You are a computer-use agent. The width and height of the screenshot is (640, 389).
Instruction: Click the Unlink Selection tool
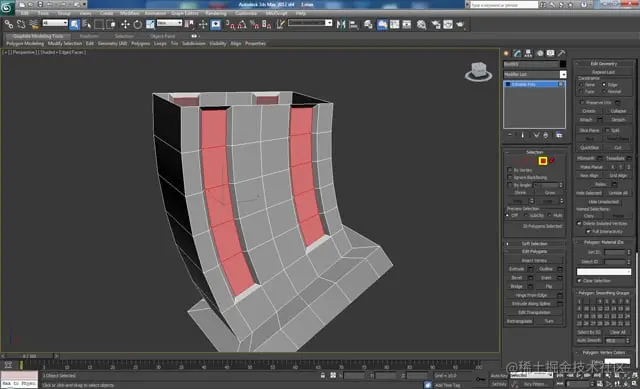click(x=21, y=24)
